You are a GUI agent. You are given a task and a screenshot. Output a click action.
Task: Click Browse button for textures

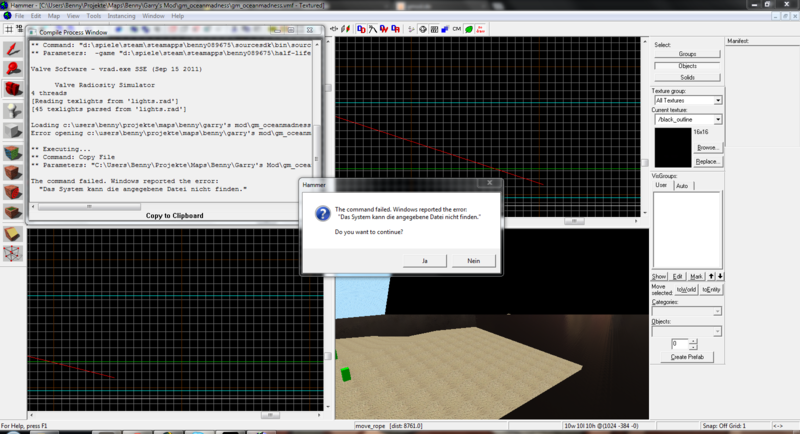point(707,147)
